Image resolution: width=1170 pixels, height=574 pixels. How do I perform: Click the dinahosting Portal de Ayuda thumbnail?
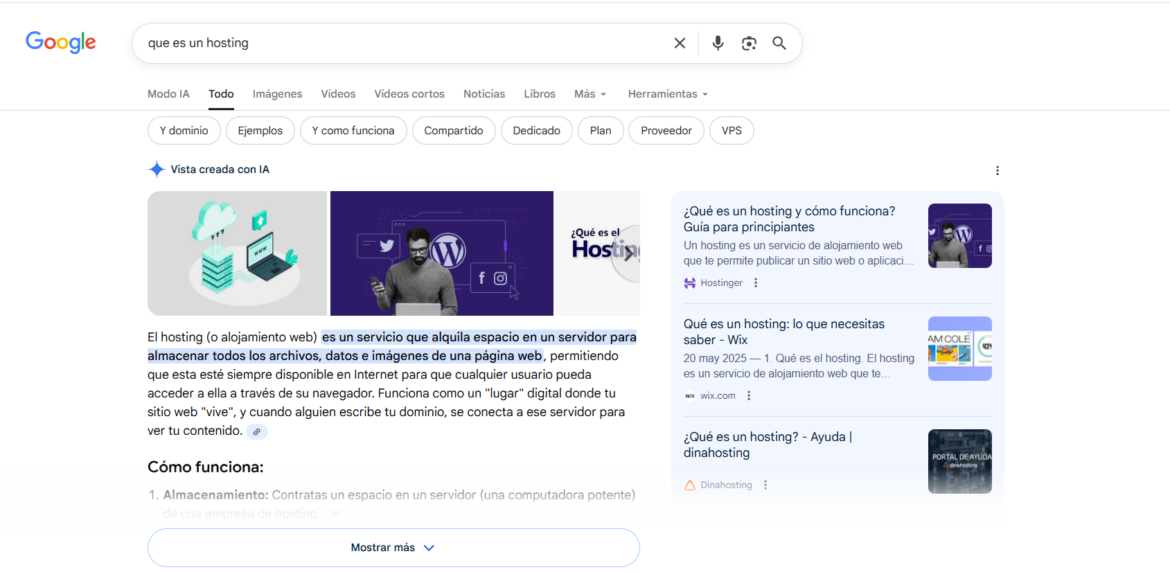(960, 461)
